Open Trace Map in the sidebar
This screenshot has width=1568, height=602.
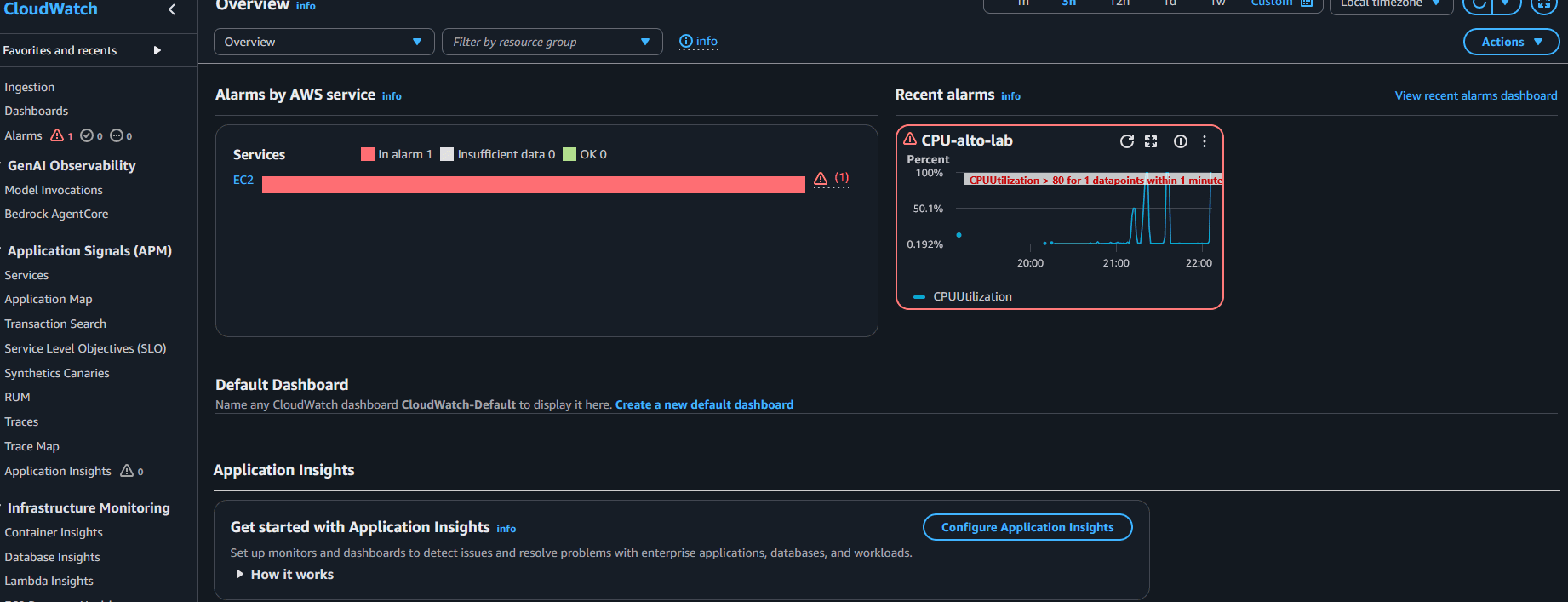pyautogui.click(x=31, y=446)
